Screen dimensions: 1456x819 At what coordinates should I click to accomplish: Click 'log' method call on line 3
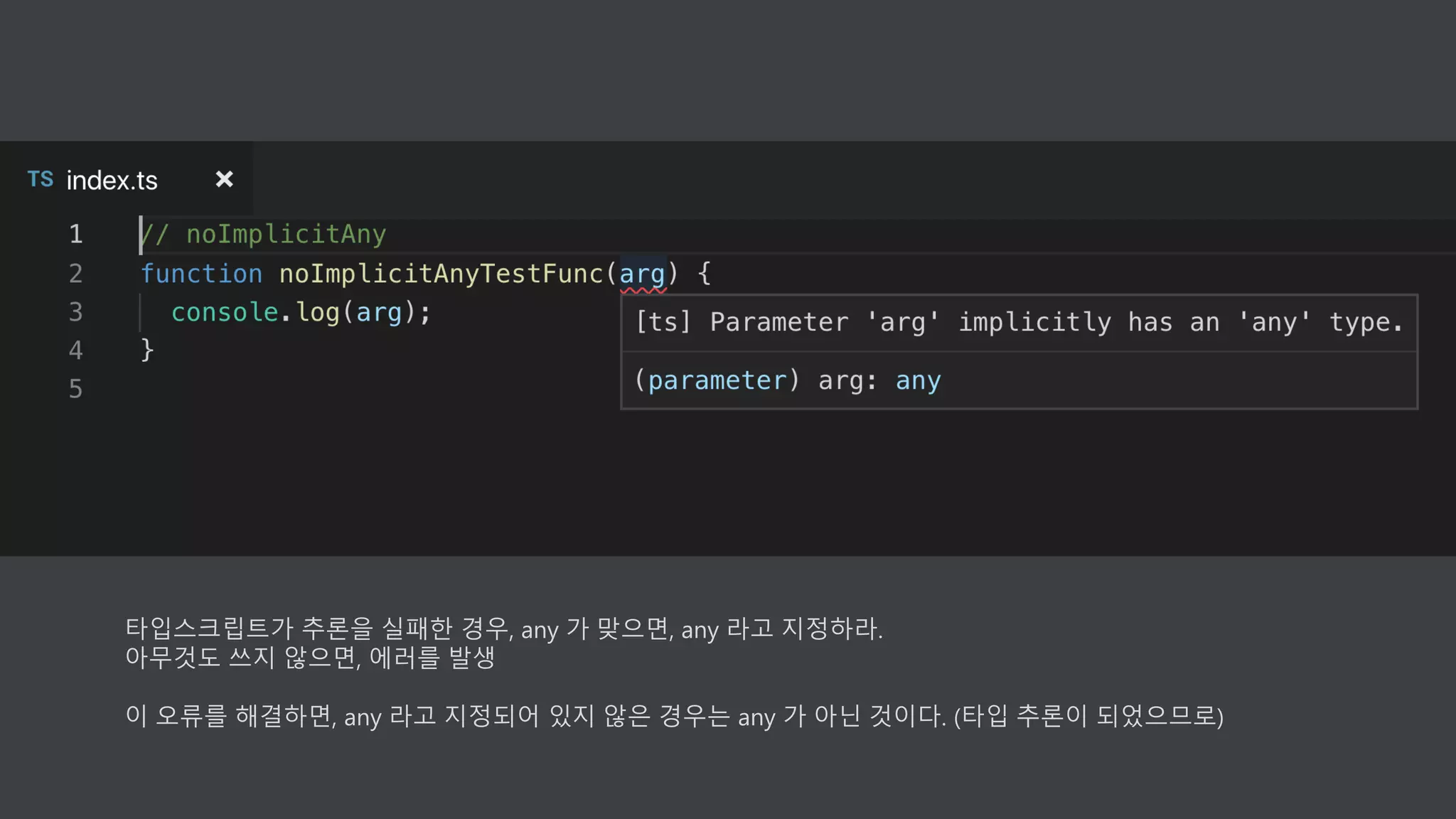point(318,313)
